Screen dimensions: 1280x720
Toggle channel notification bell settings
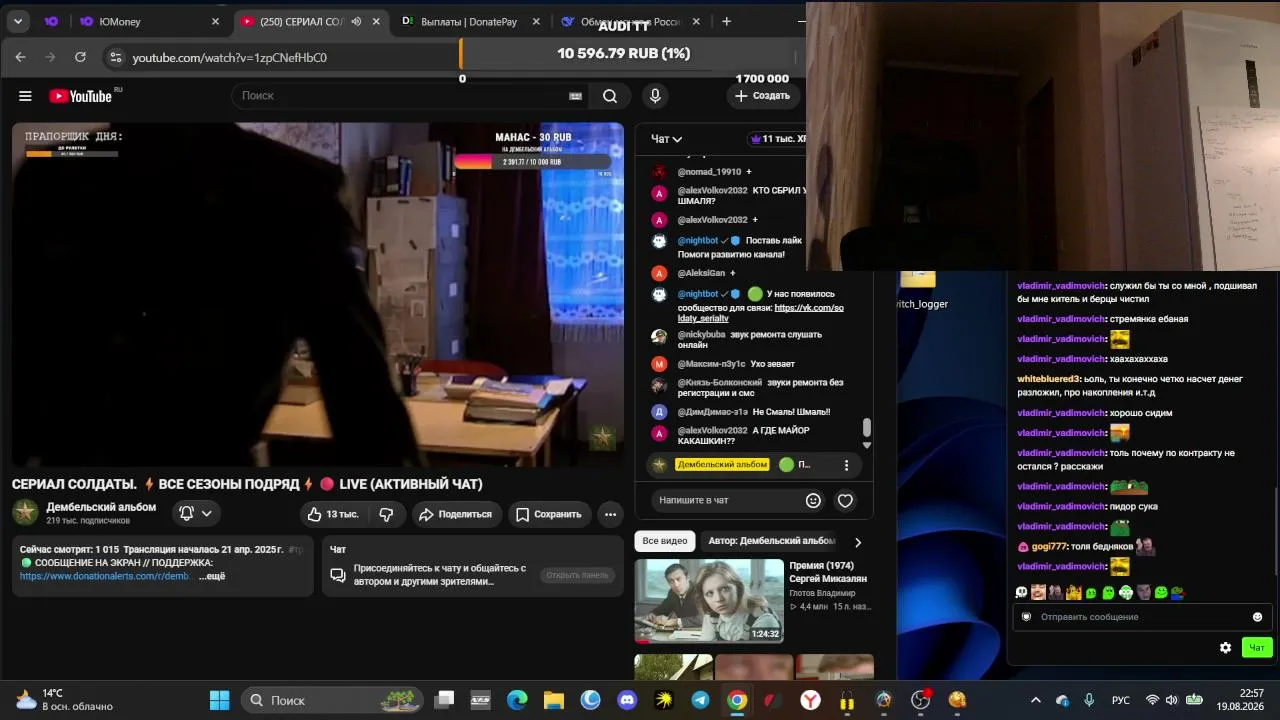point(195,513)
